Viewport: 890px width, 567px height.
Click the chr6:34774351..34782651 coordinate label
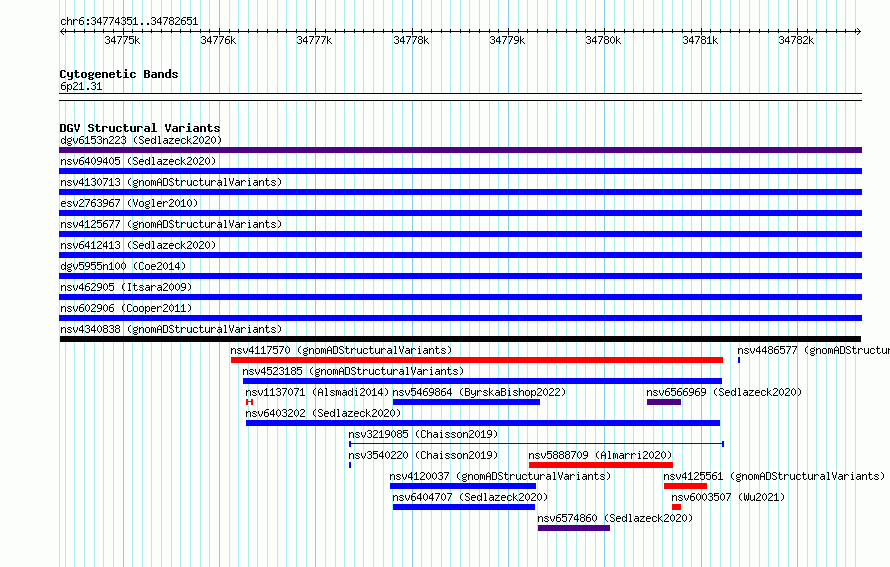(129, 21)
